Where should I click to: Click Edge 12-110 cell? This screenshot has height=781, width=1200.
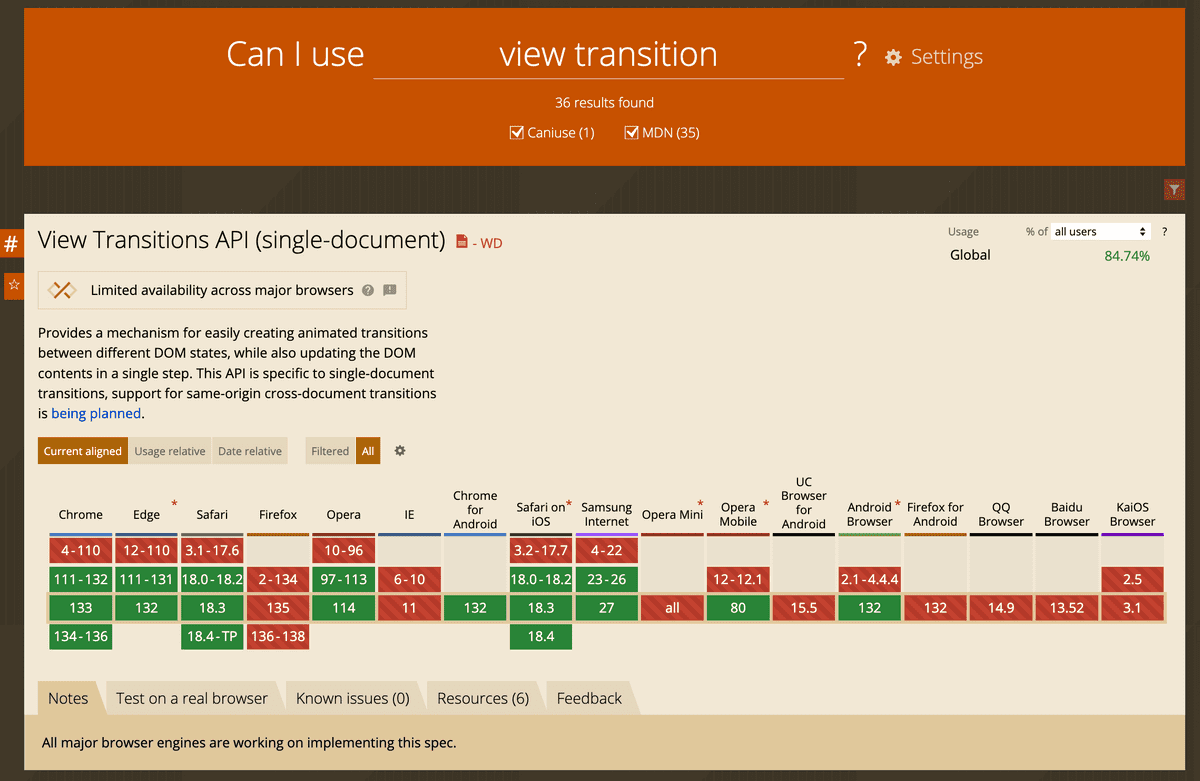146,550
